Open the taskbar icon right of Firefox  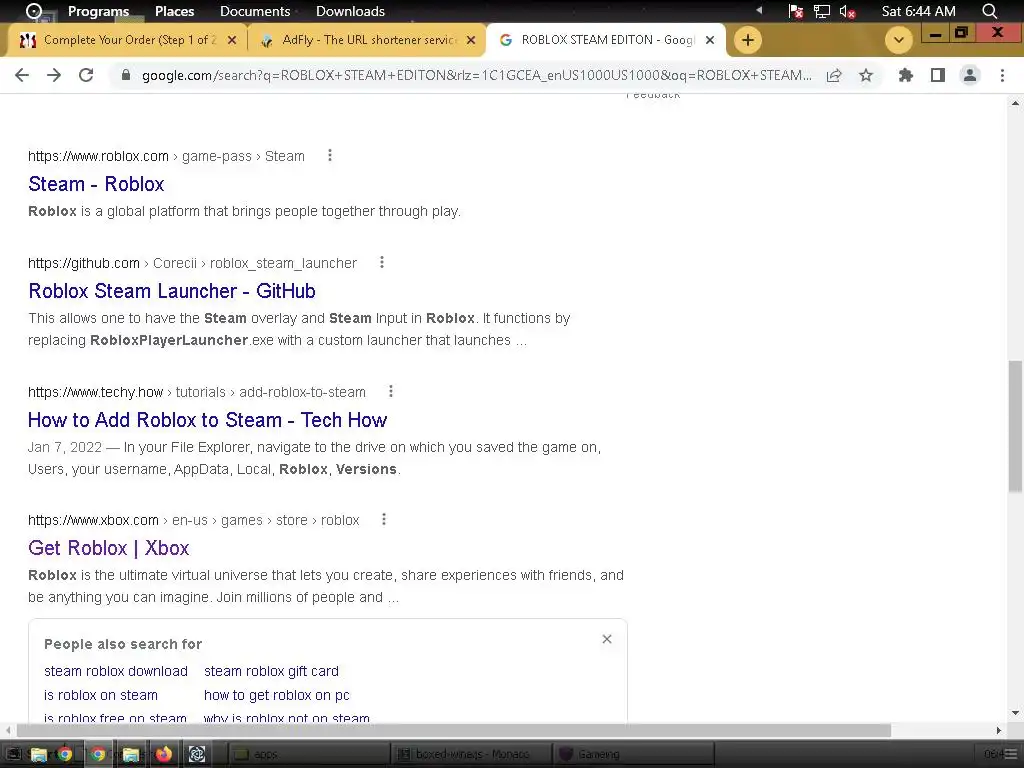pos(197,754)
